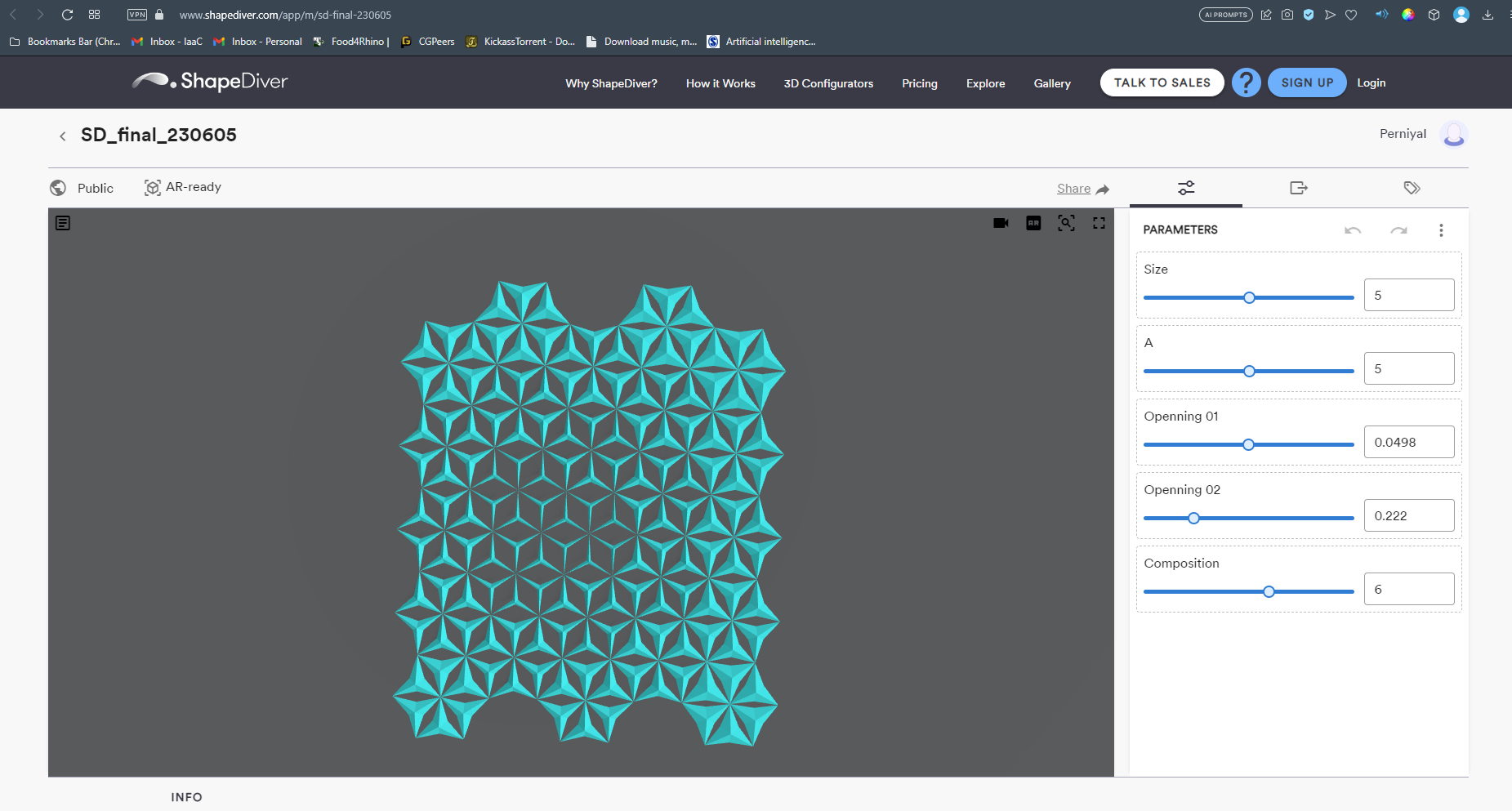Open the help question mark icon

[x=1245, y=82]
